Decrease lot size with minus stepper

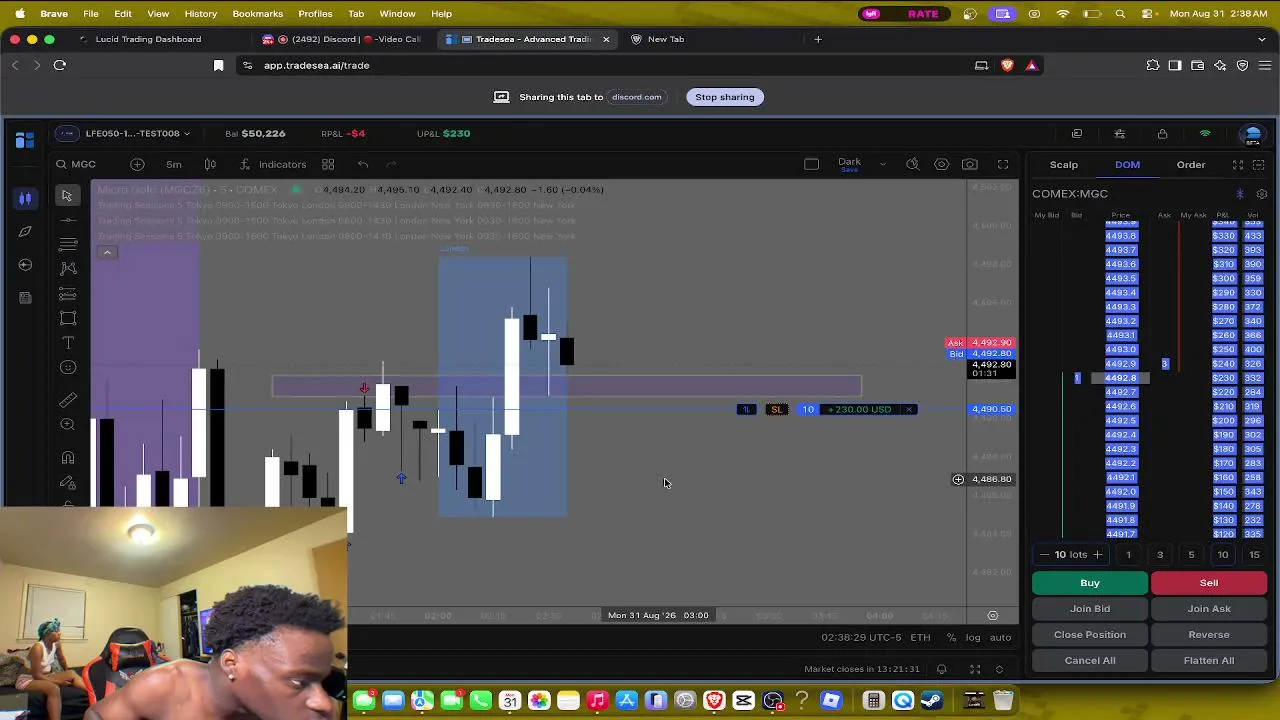(1045, 554)
